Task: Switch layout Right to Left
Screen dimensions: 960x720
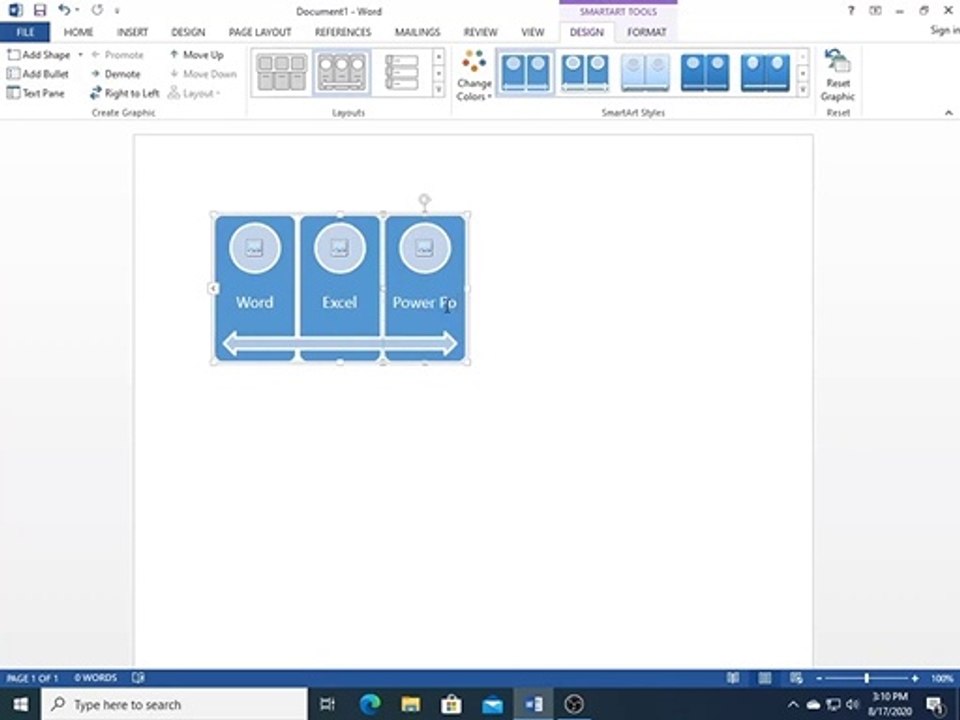Action: pos(124,93)
